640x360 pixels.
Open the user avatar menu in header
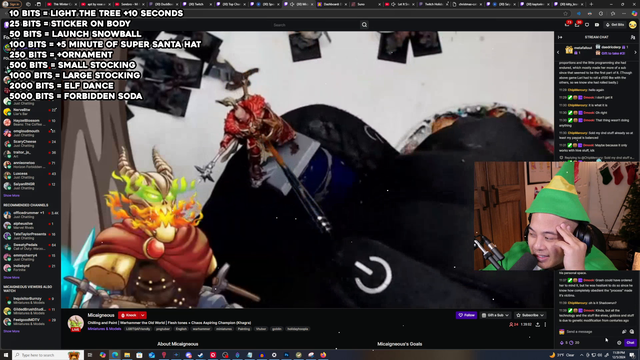[x=633, y=25]
